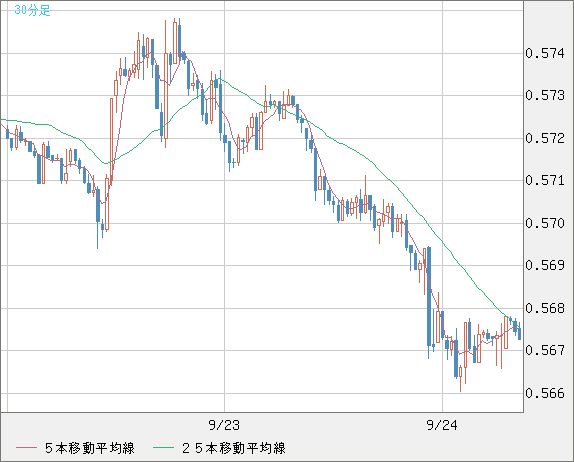The height and width of the screenshot is (462, 574).
Task: Click the 25本移動平均線 legend text
Action: (x=234, y=448)
